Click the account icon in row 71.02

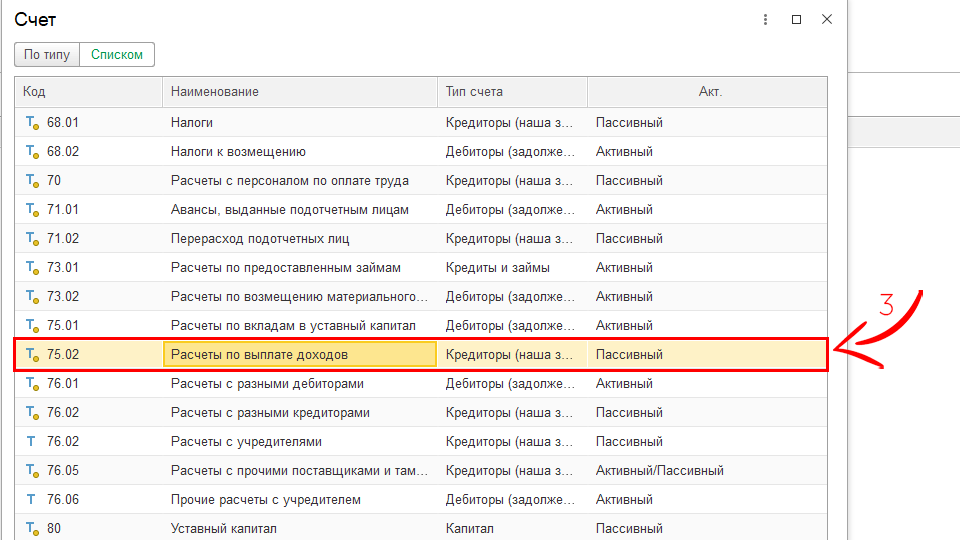tap(32, 239)
